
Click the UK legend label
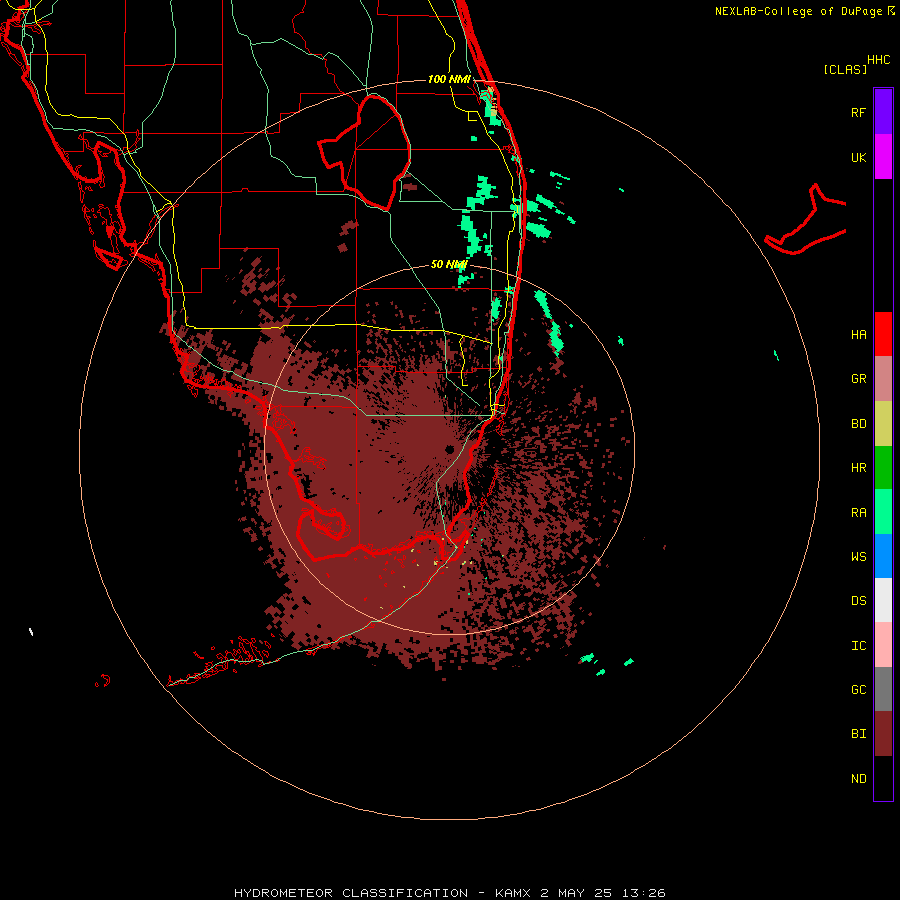coord(858,157)
